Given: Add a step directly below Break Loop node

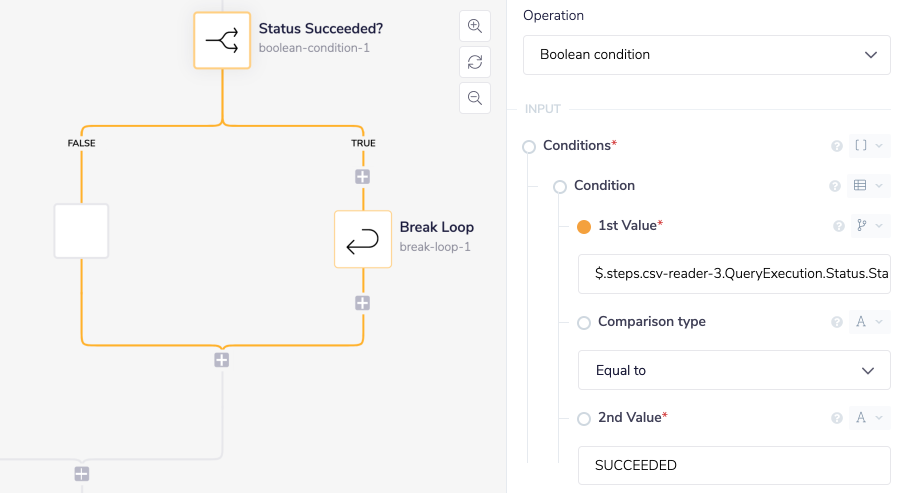Looking at the screenshot, I should point(362,303).
